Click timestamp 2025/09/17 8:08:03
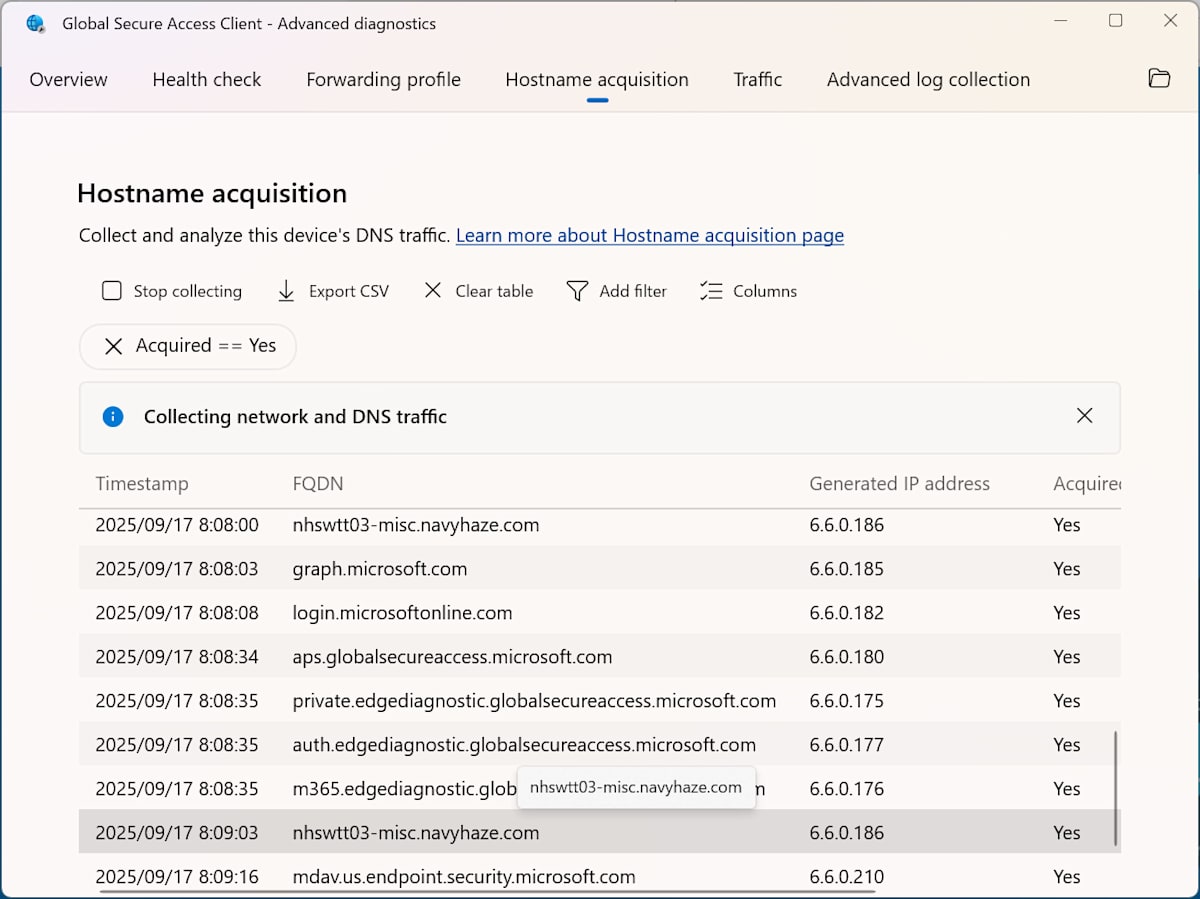 tap(177, 569)
